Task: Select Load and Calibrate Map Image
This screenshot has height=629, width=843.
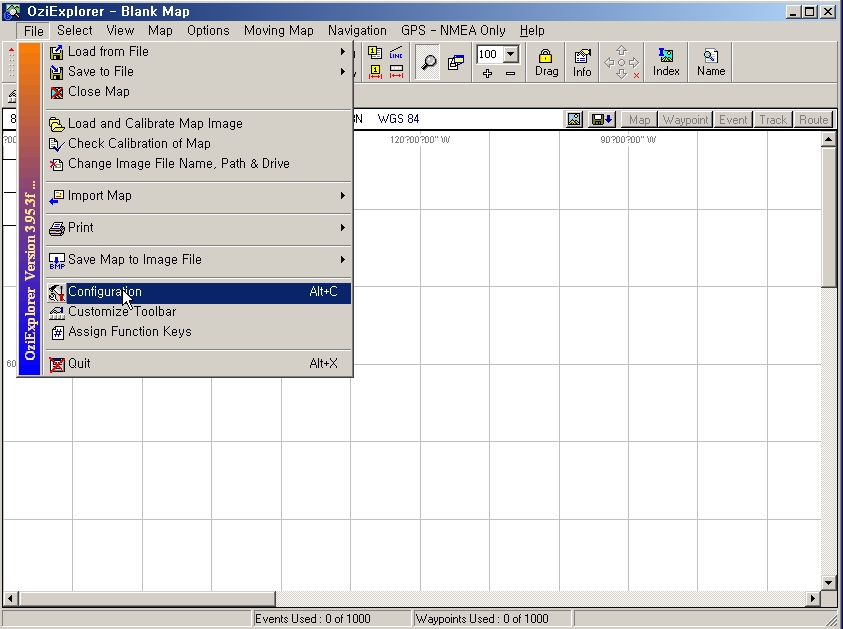Action: coord(198,124)
